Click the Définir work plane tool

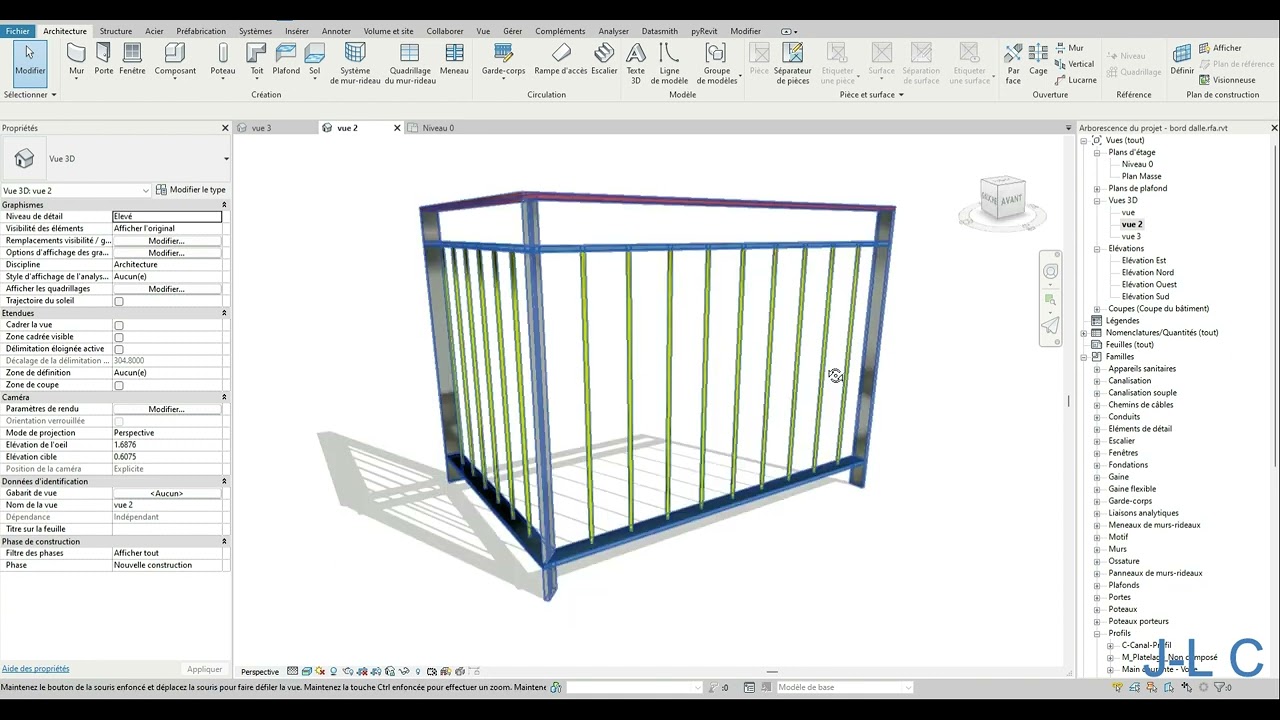(x=1182, y=60)
